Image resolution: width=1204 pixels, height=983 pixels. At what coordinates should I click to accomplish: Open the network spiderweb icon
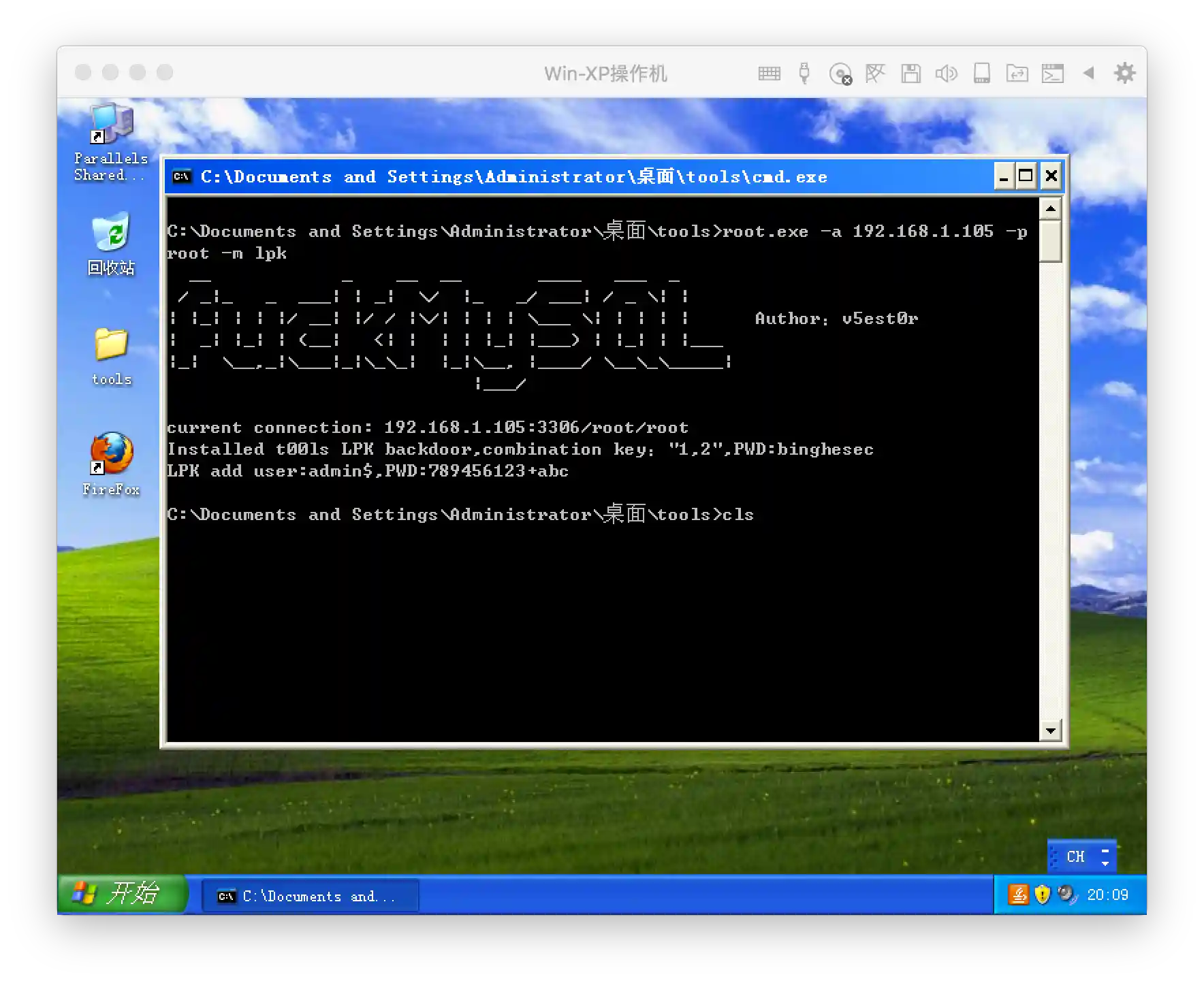pos(875,74)
